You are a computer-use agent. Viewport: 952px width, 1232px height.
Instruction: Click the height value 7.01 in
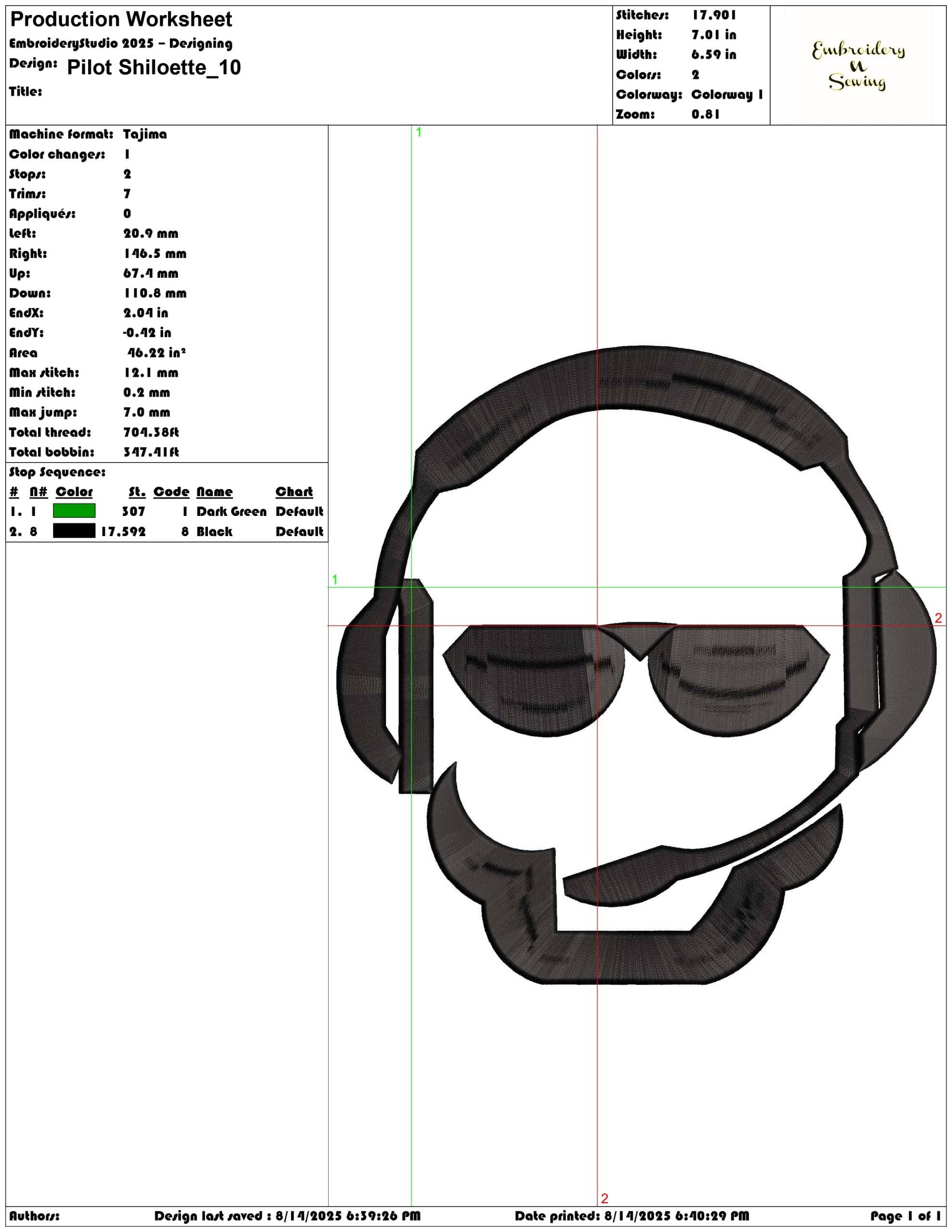[x=714, y=35]
